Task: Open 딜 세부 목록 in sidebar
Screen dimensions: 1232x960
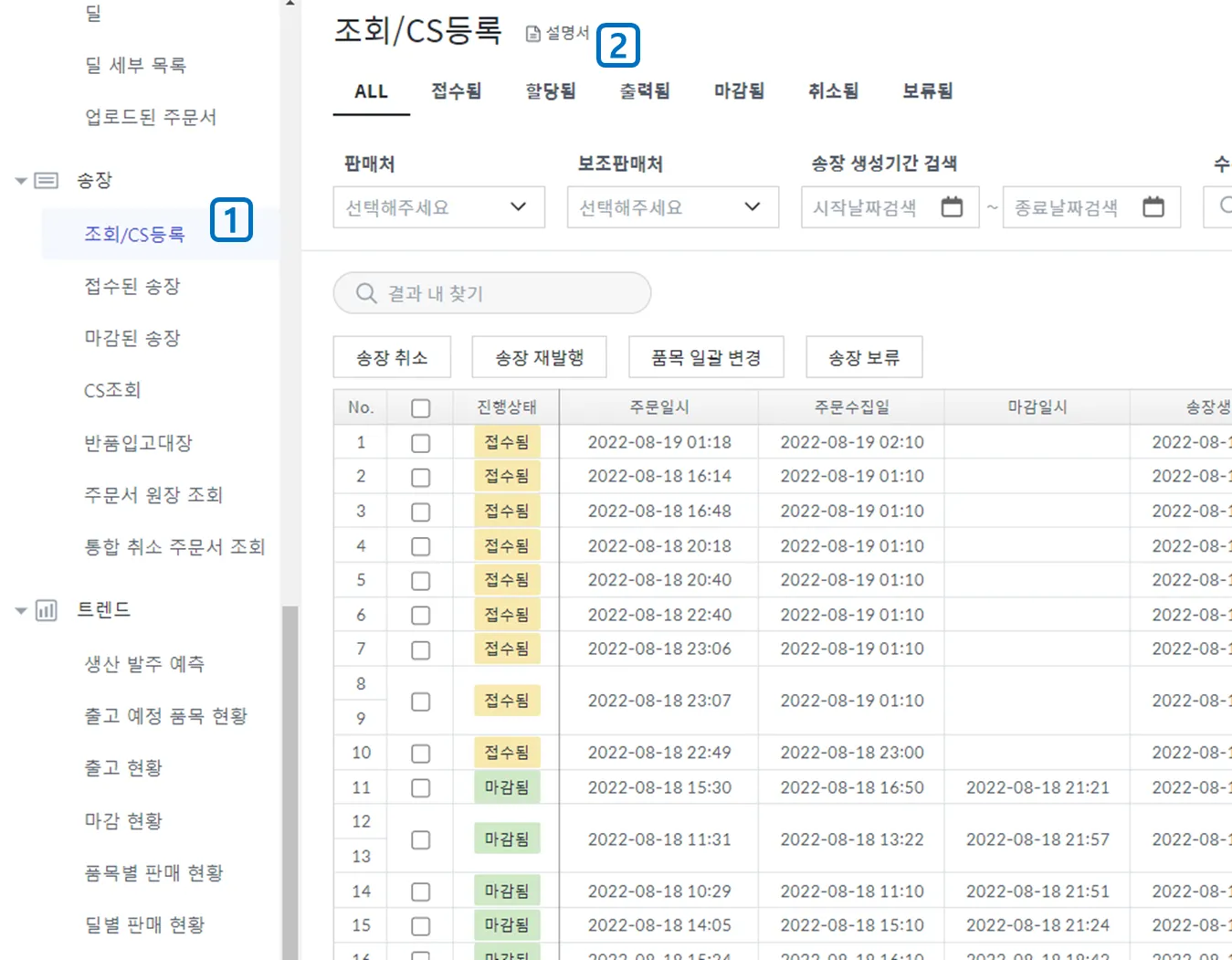Action: pyautogui.click(x=136, y=66)
